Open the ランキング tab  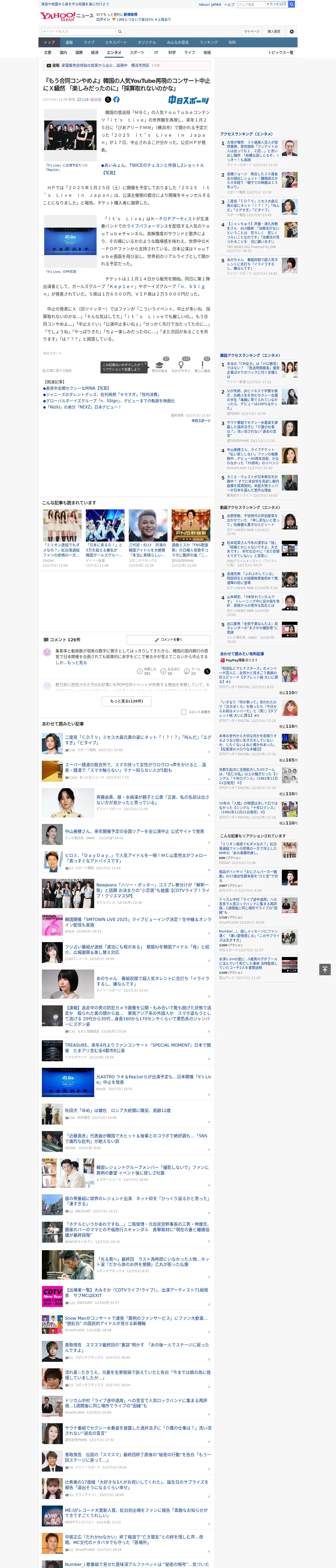coord(209,43)
